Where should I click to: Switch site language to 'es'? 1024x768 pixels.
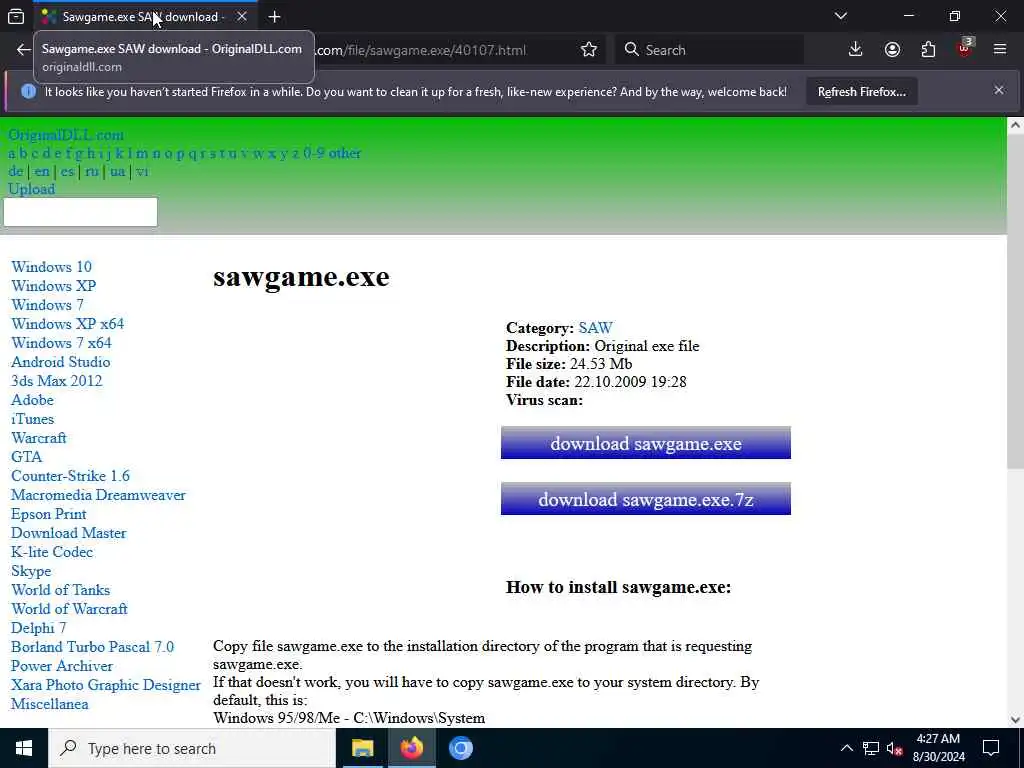coord(67,171)
